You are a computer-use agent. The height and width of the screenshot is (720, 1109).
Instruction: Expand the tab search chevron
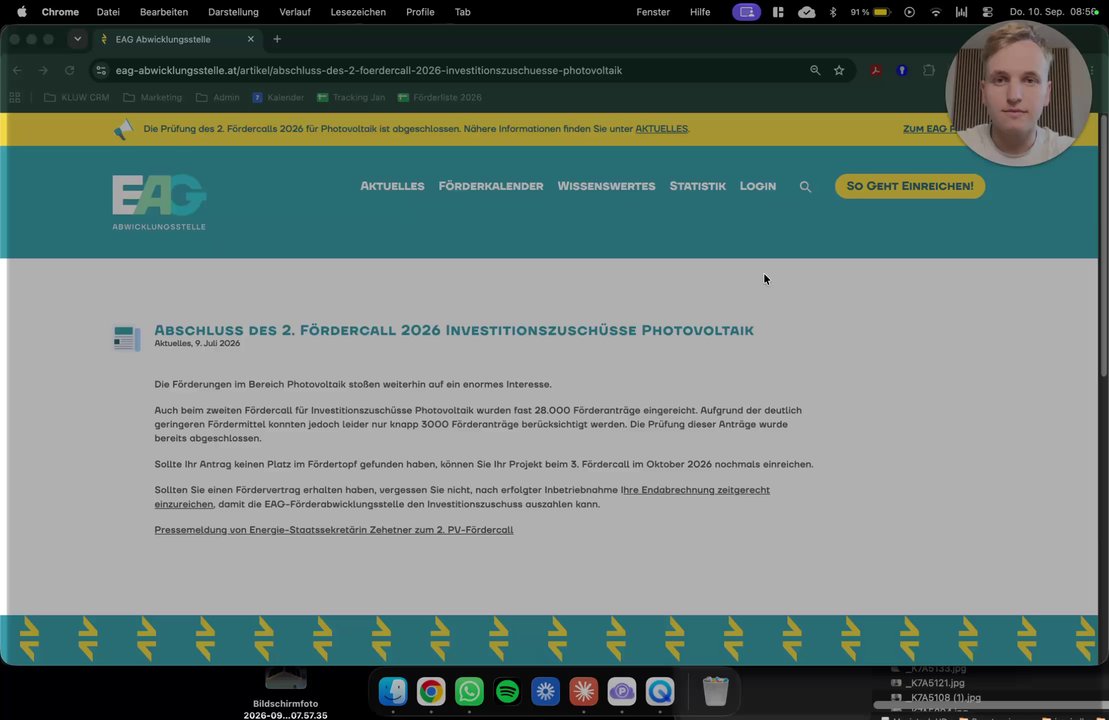click(77, 39)
